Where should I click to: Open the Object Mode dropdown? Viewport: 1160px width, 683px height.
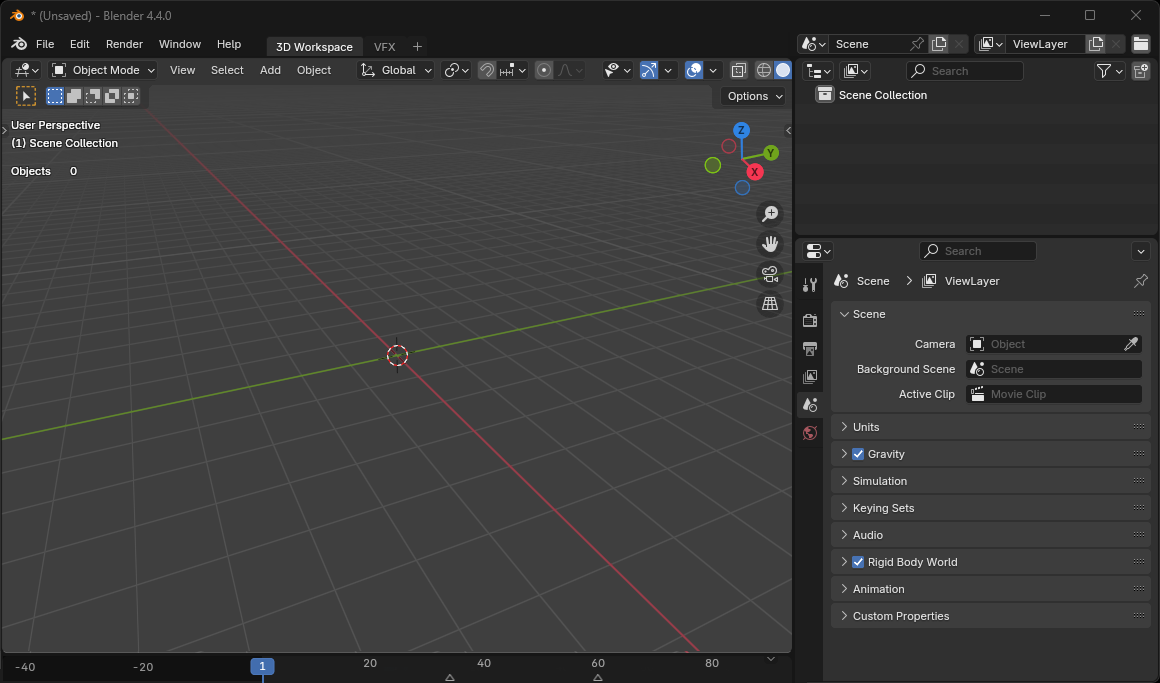[104, 70]
